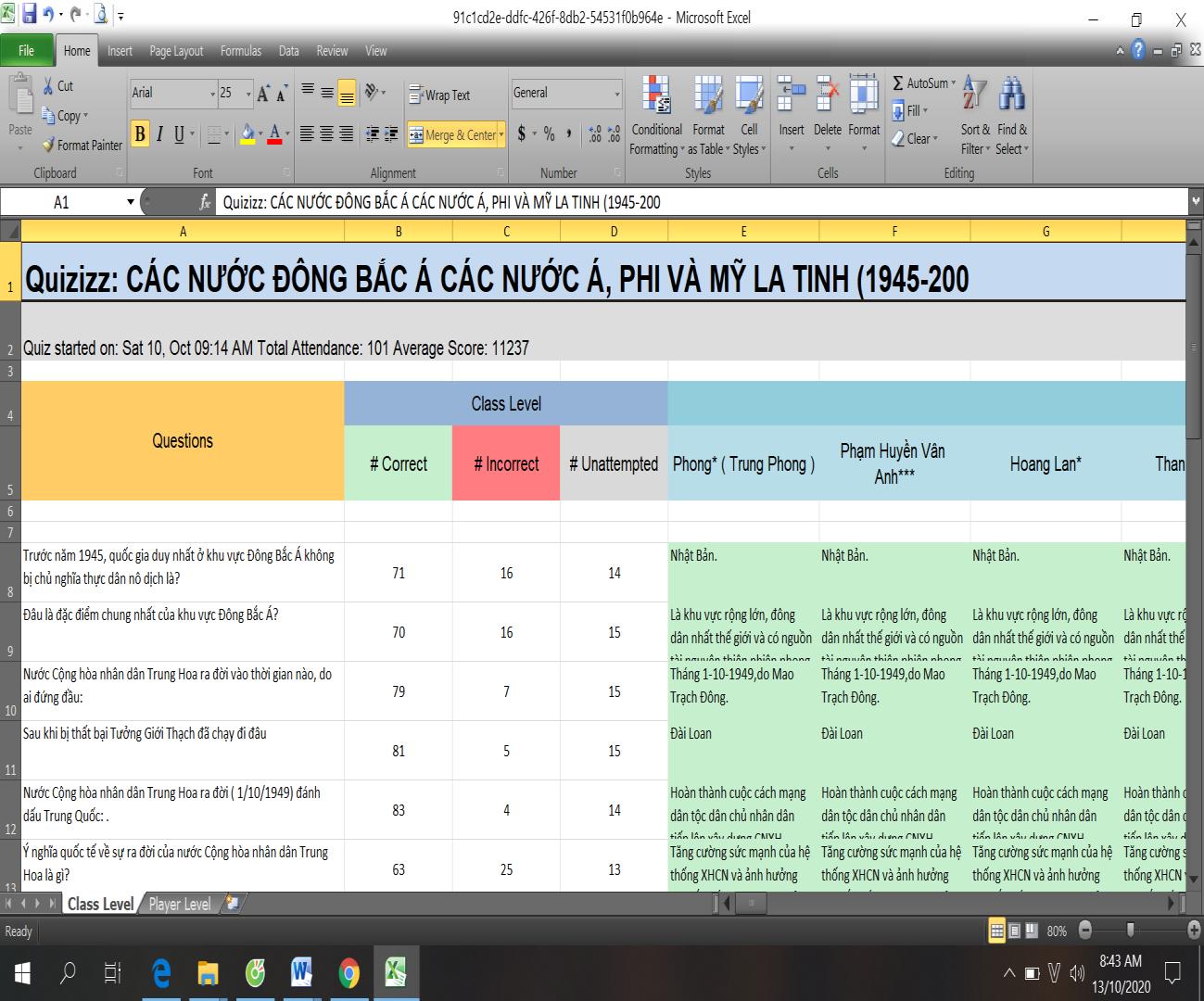
Task: Switch to the Formulas tab
Action: coord(241,51)
